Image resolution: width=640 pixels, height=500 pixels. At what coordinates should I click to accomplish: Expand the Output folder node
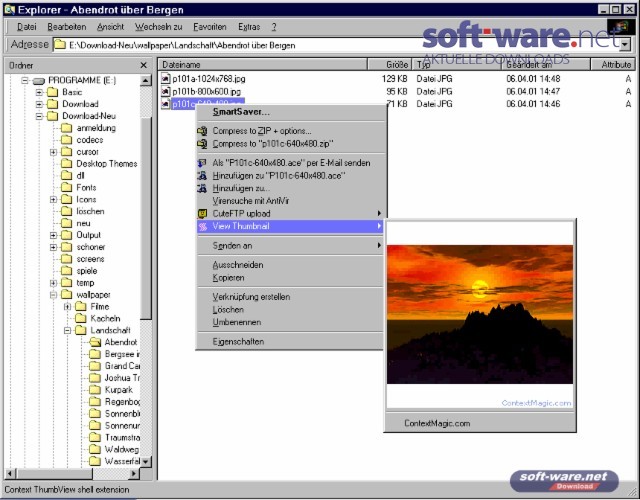(53, 235)
